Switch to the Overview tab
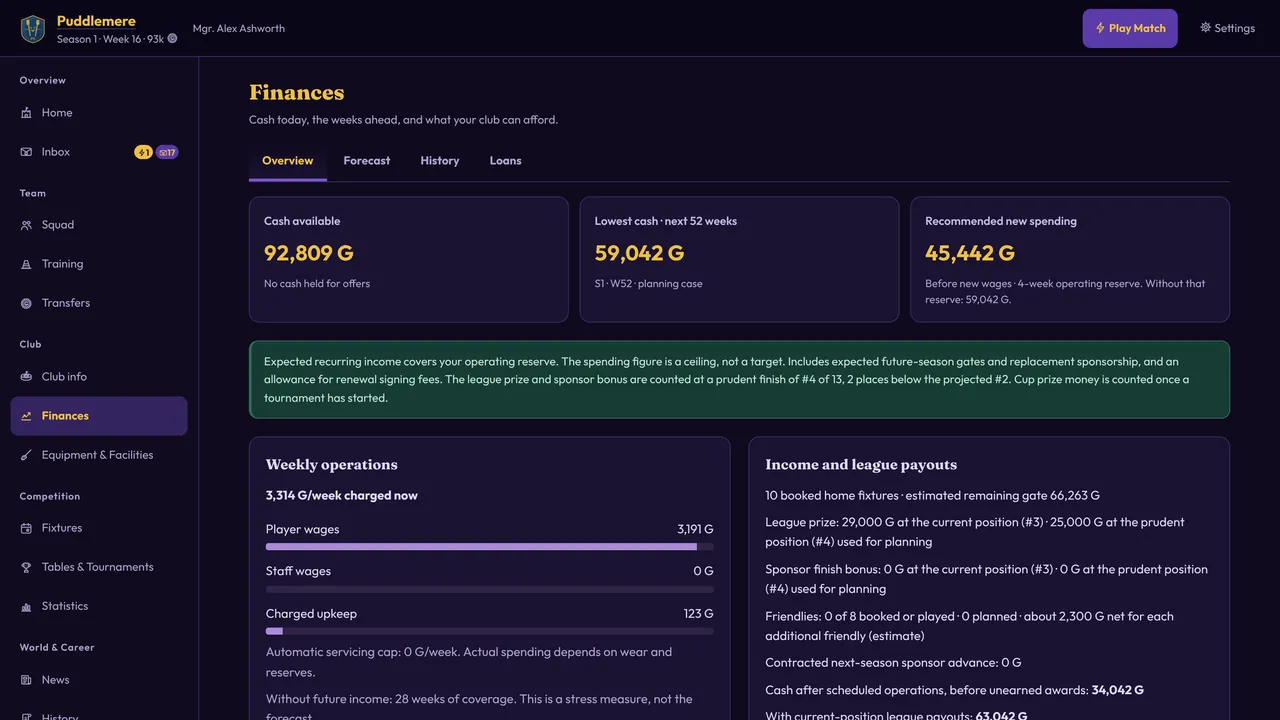The image size is (1280, 720). click(288, 161)
